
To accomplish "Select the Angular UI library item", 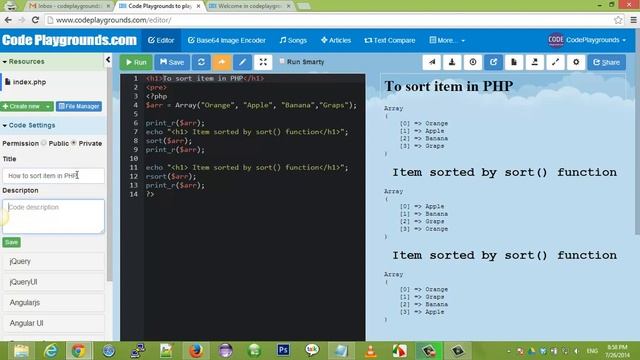I will point(53,323).
